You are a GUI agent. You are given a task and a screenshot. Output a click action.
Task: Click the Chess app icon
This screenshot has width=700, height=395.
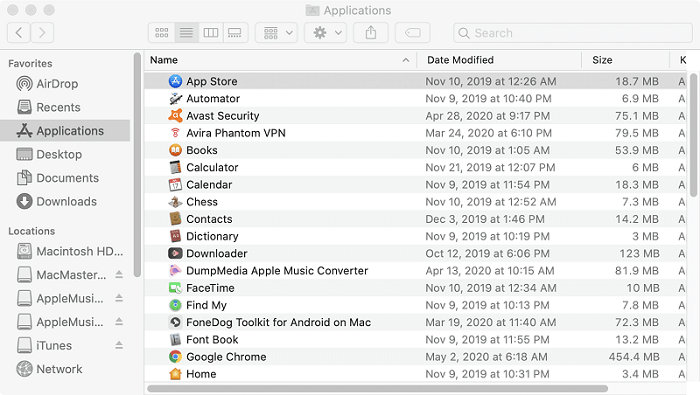point(175,202)
